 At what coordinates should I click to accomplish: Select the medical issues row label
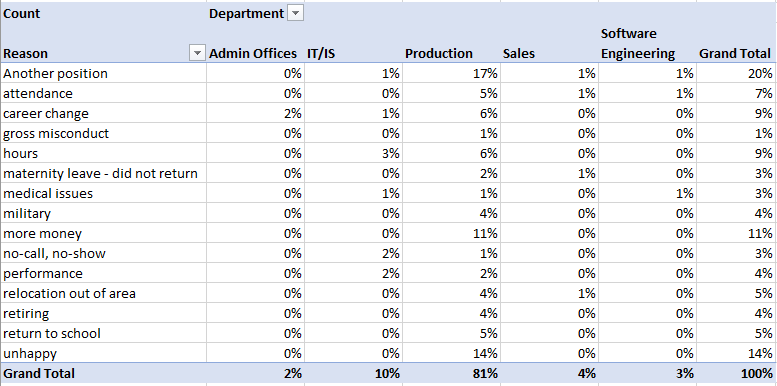pyautogui.click(x=104, y=193)
